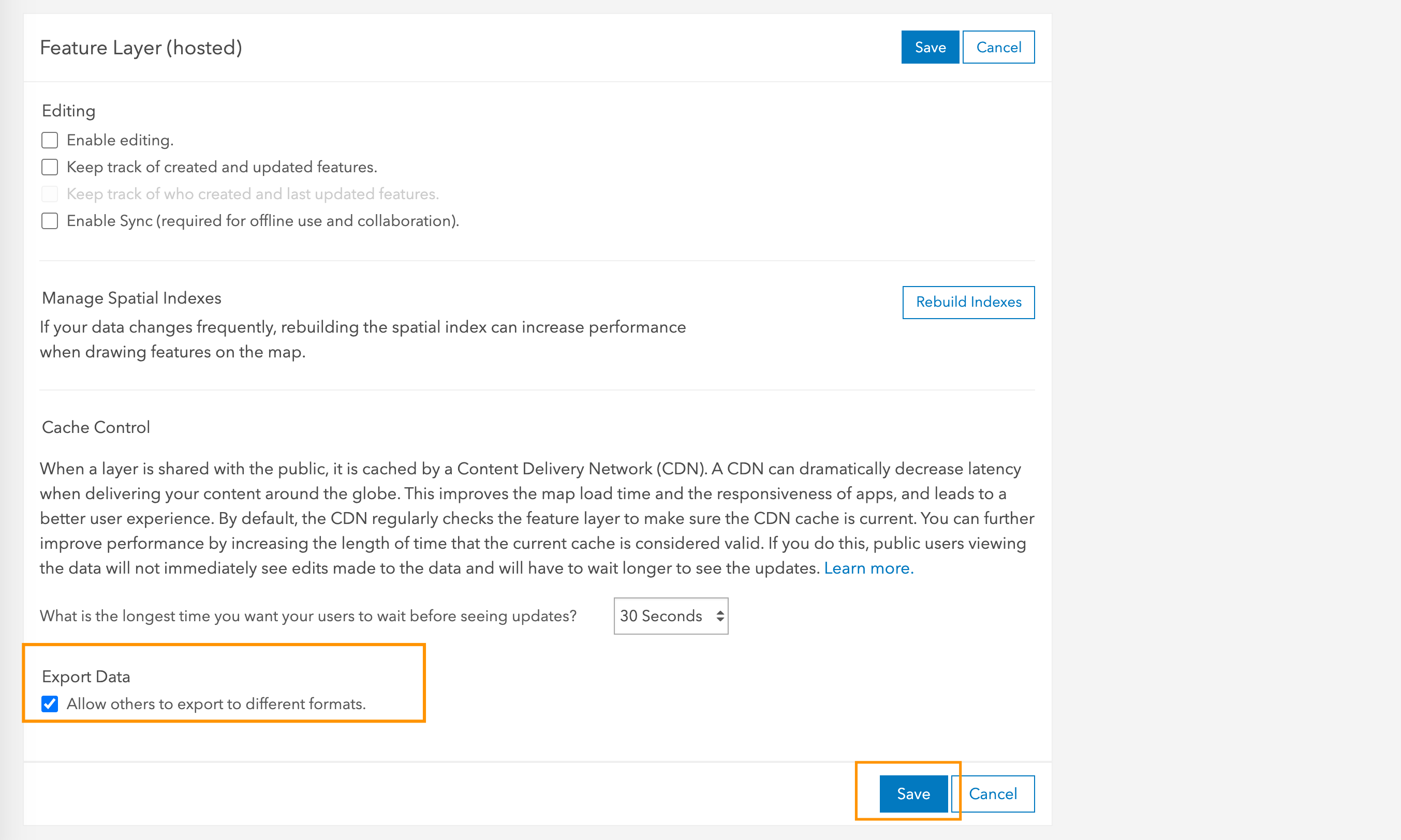Discard changes with the bottom Cancel button

point(993,793)
